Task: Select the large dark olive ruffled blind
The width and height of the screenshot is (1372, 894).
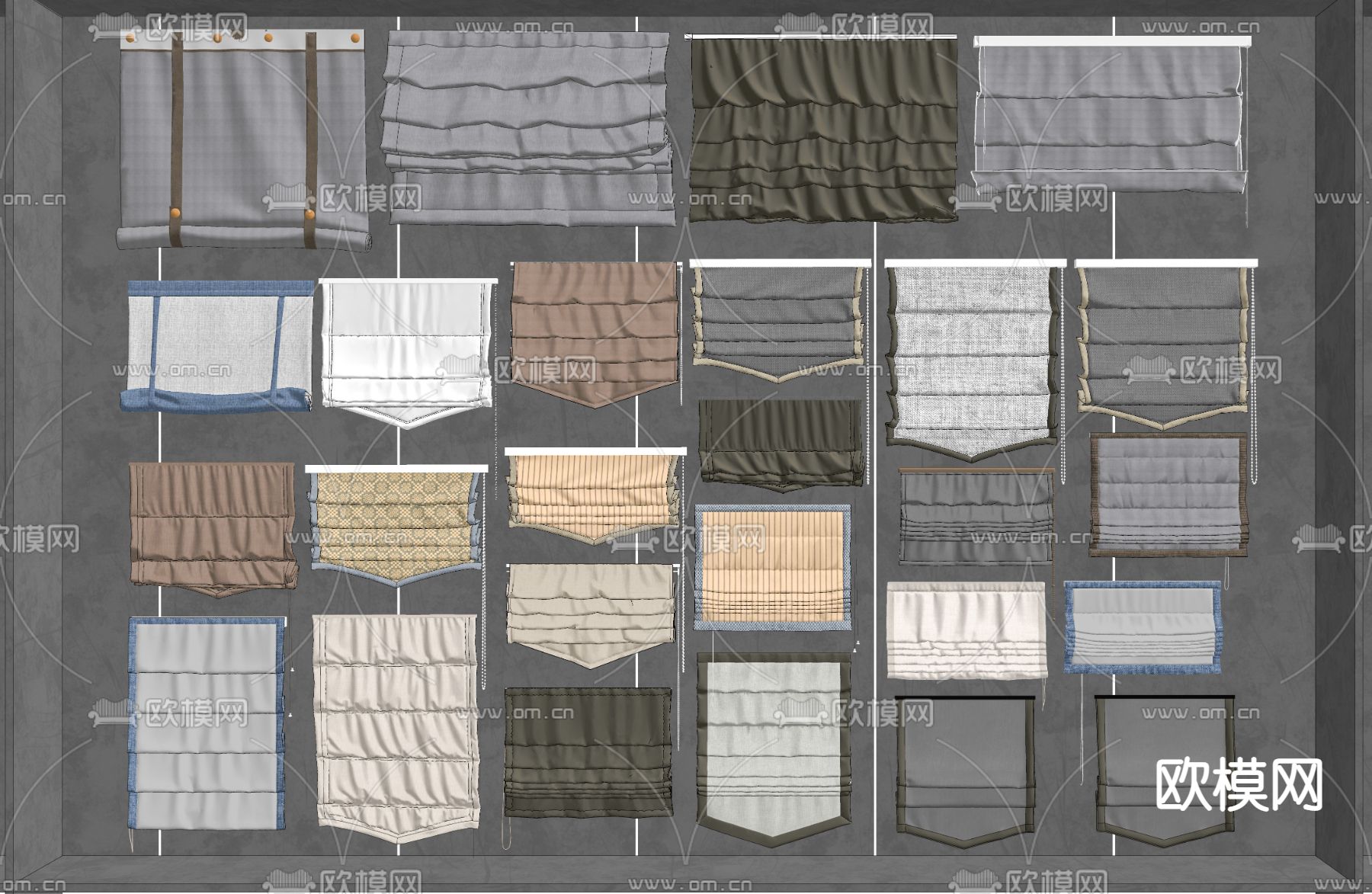Action: click(823, 130)
